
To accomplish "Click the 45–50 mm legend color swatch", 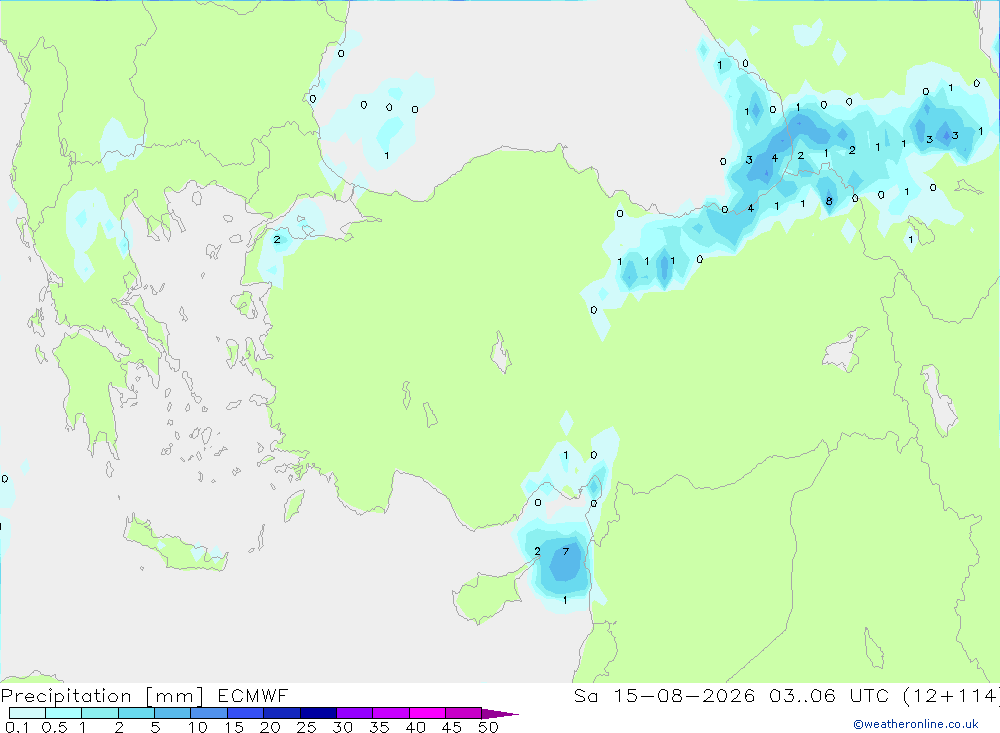I will [463, 713].
